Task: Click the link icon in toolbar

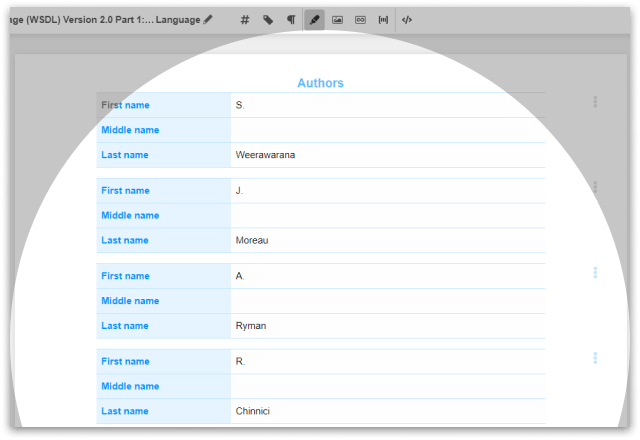Action: coord(360,19)
